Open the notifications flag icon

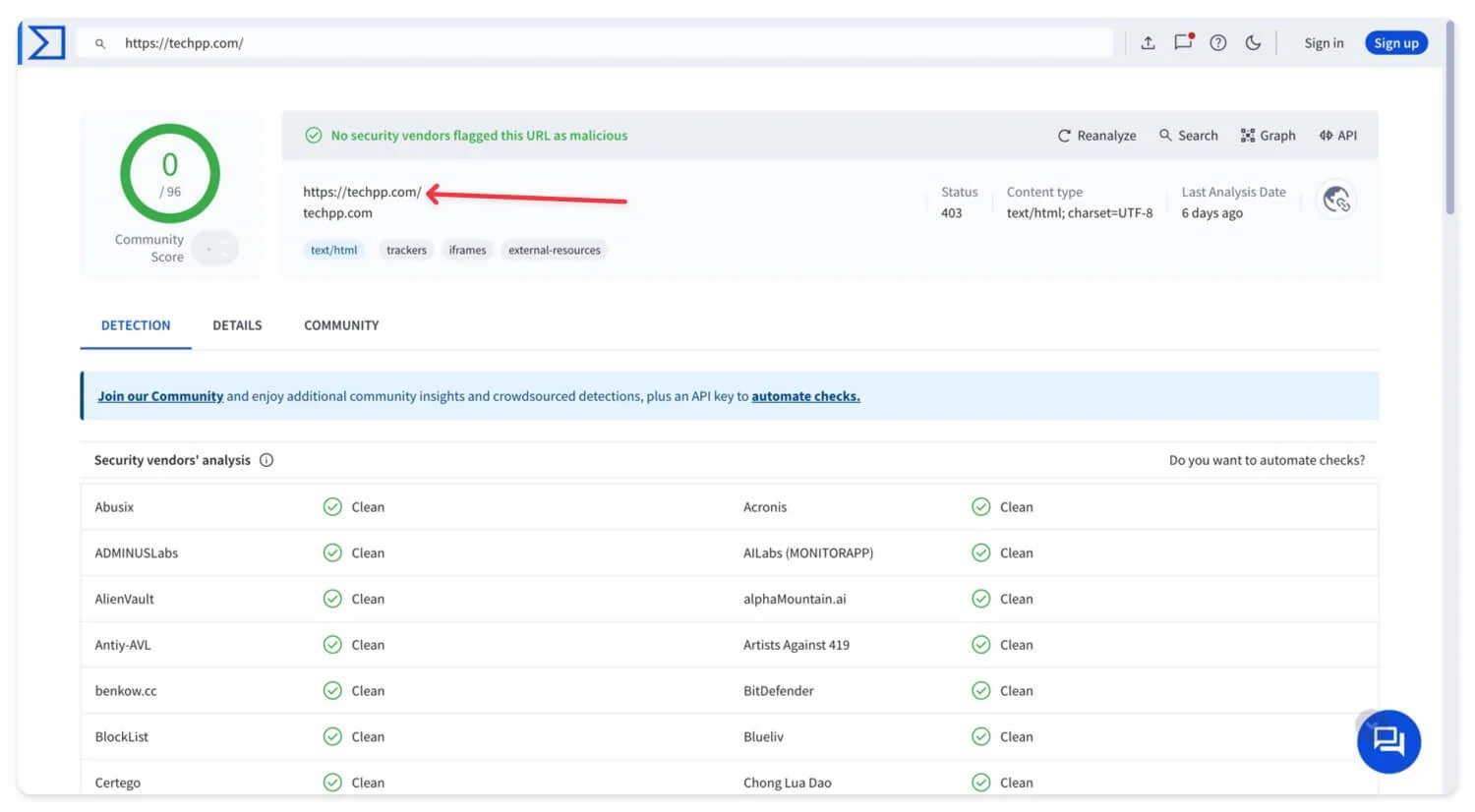coord(1183,42)
